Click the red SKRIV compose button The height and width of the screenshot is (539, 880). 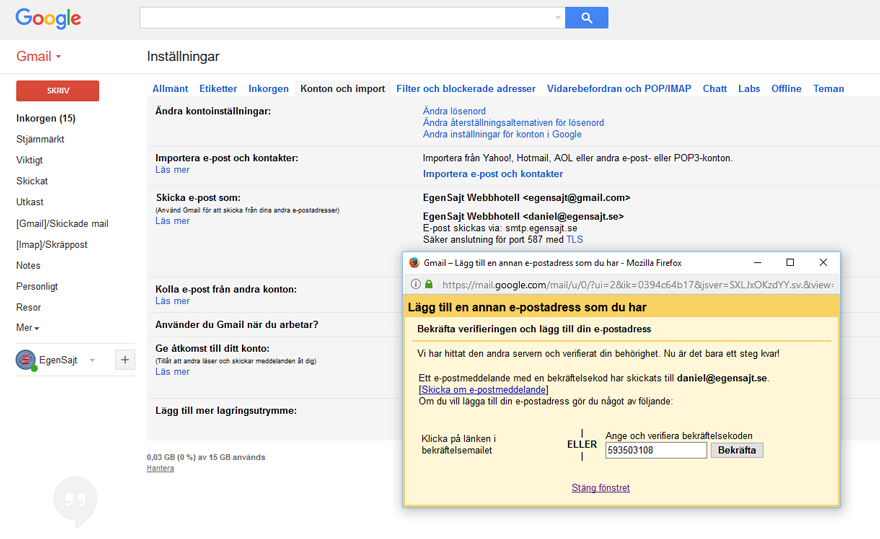[x=57, y=90]
